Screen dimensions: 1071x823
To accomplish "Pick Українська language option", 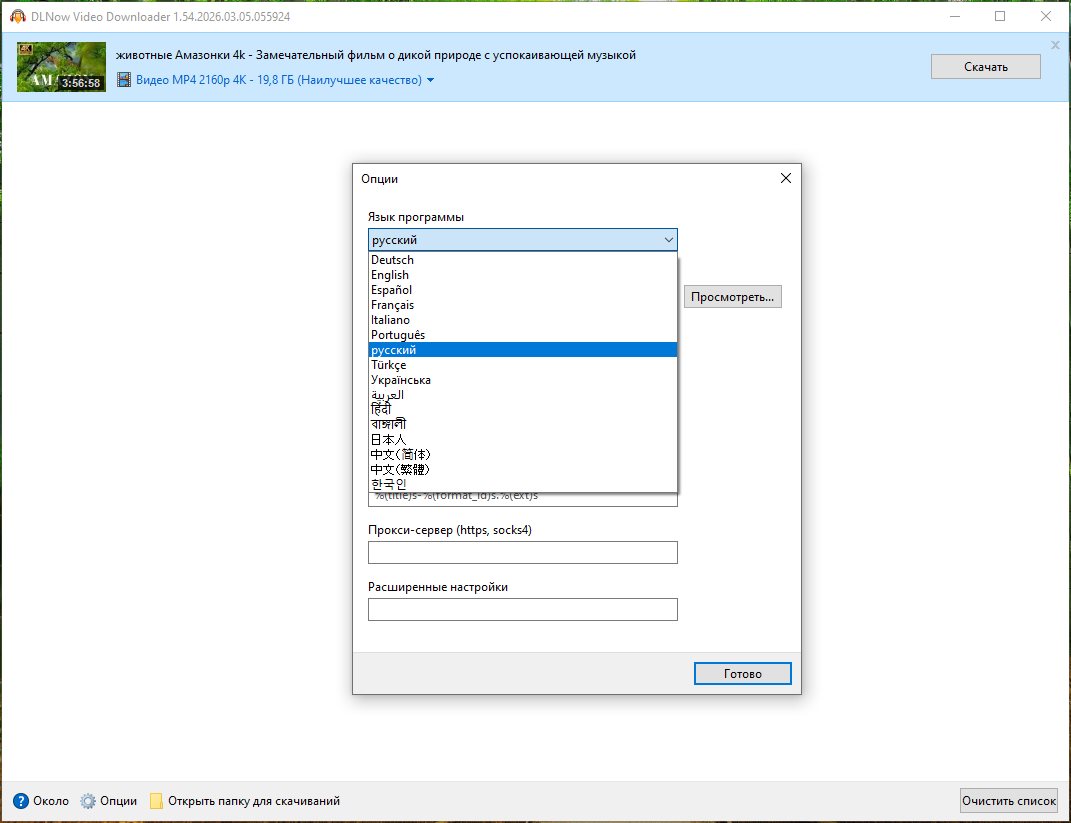I will point(401,380).
